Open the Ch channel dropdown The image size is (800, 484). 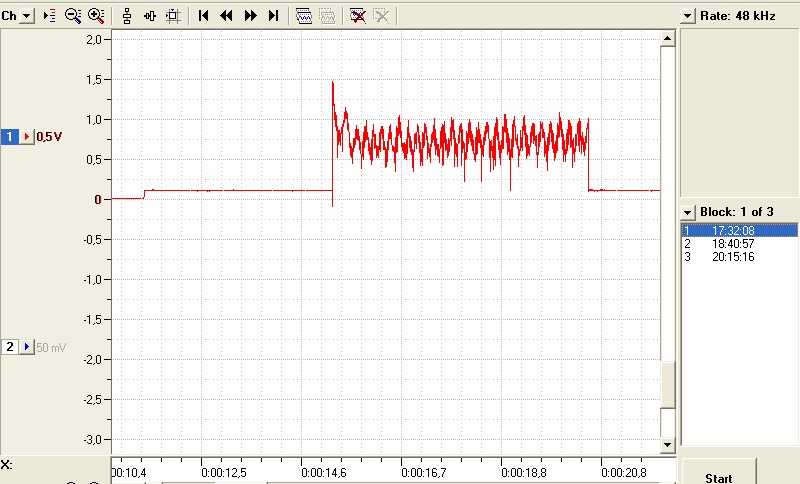click(27, 16)
